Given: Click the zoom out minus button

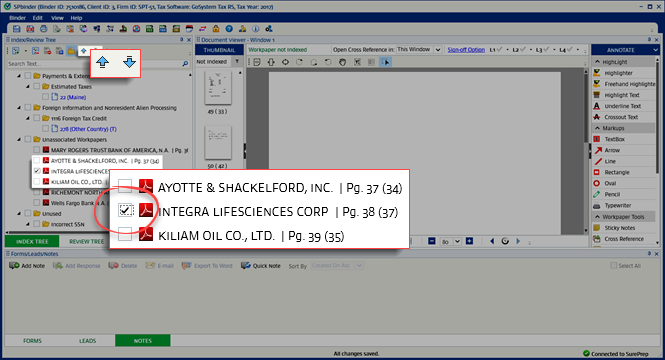Looking at the screenshot, I should [432, 241].
